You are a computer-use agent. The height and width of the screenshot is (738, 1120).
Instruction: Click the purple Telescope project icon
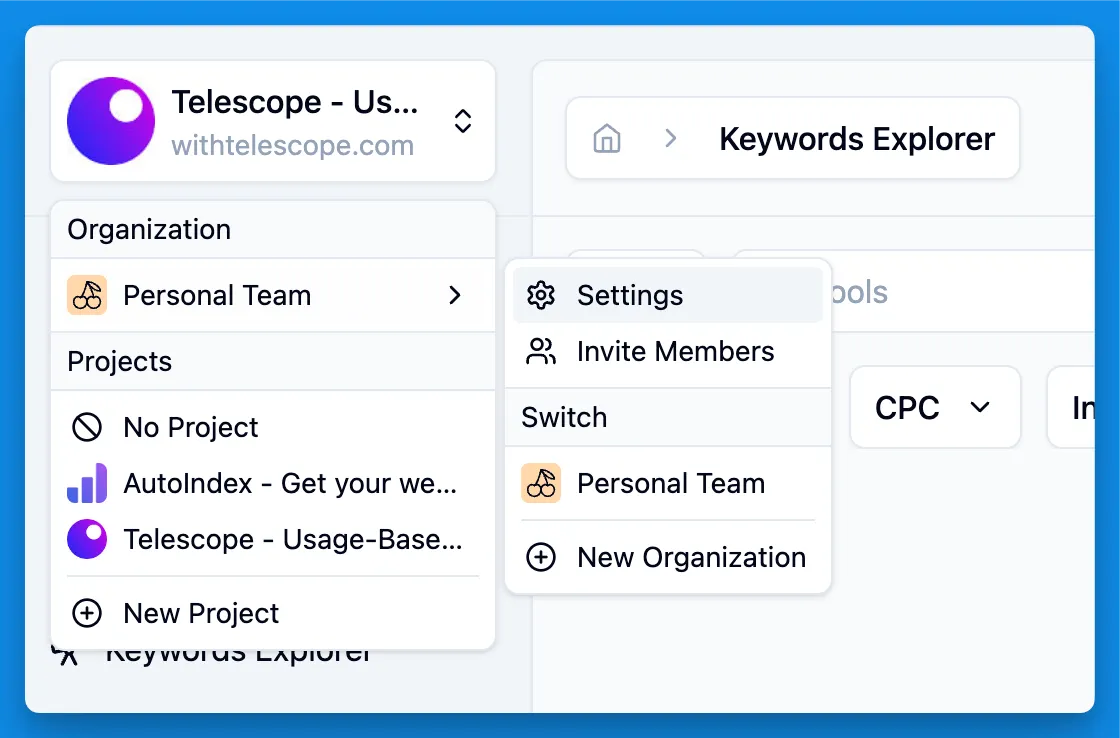coord(87,539)
